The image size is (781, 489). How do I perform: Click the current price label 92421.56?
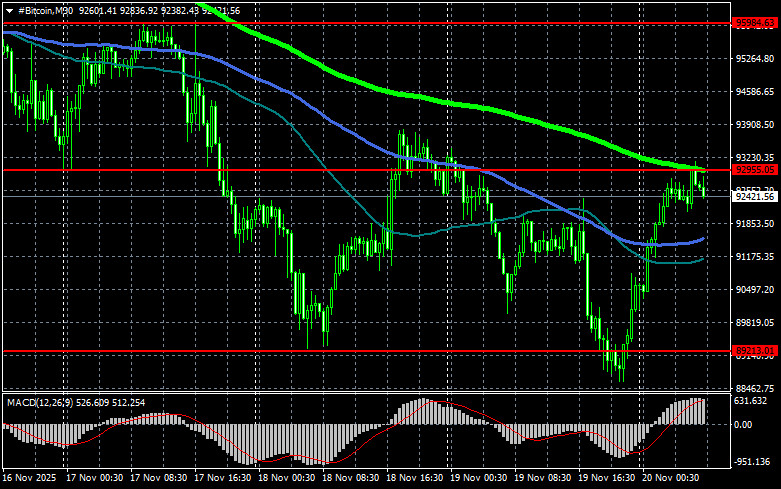(755, 197)
